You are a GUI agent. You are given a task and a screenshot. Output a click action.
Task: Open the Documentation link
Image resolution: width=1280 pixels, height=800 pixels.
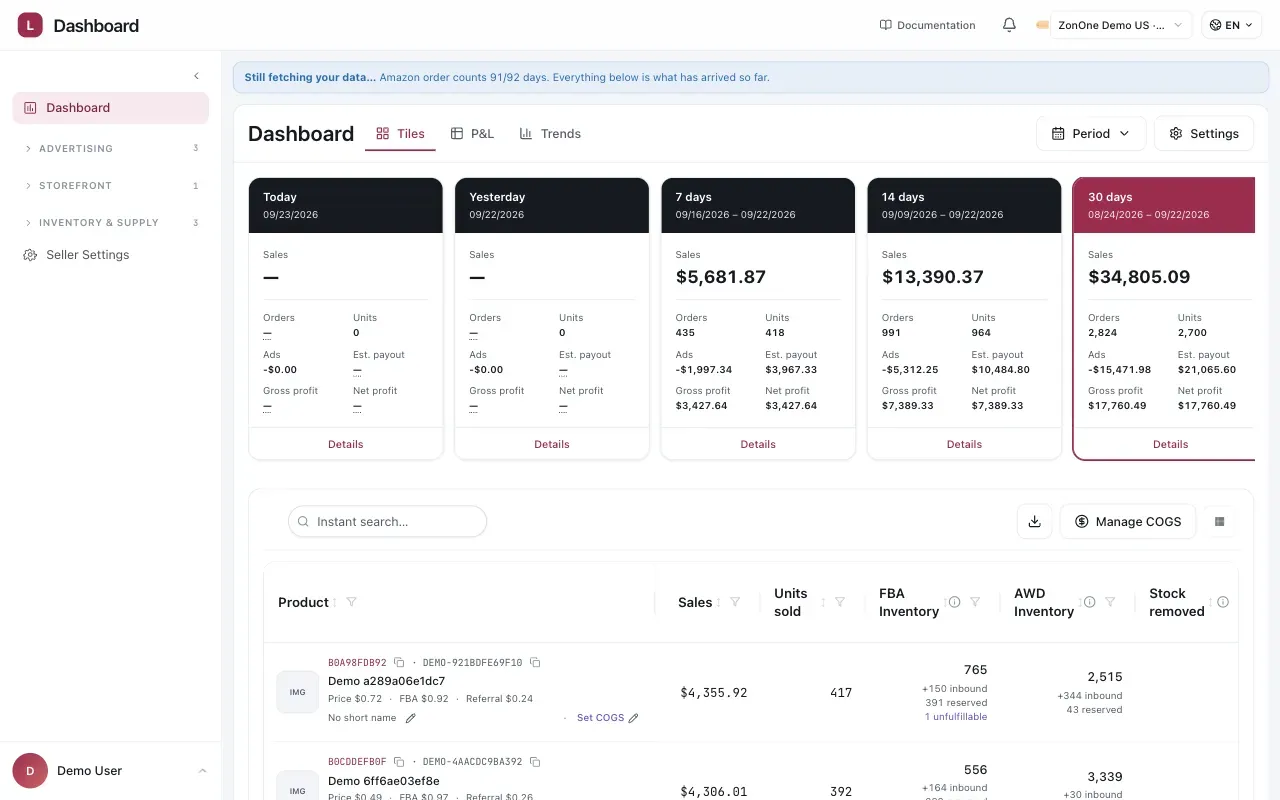click(927, 25)
